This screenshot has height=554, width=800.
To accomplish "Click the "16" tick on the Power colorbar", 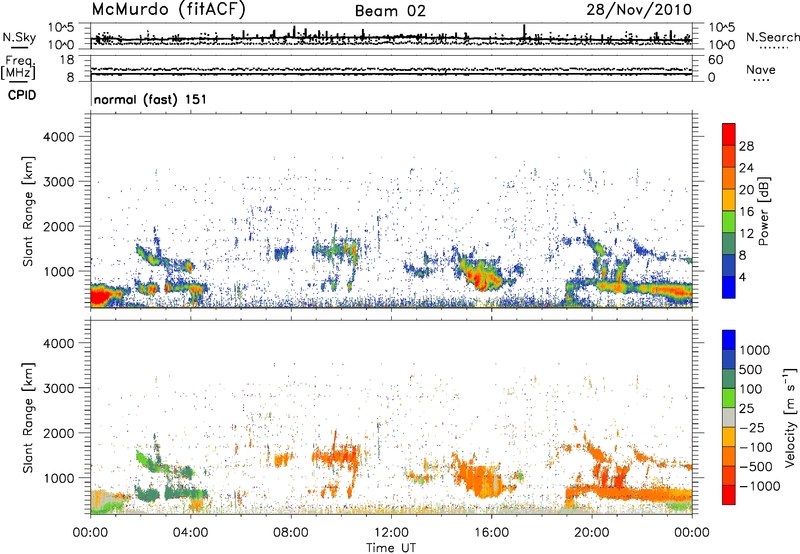I will click(746, 212).
